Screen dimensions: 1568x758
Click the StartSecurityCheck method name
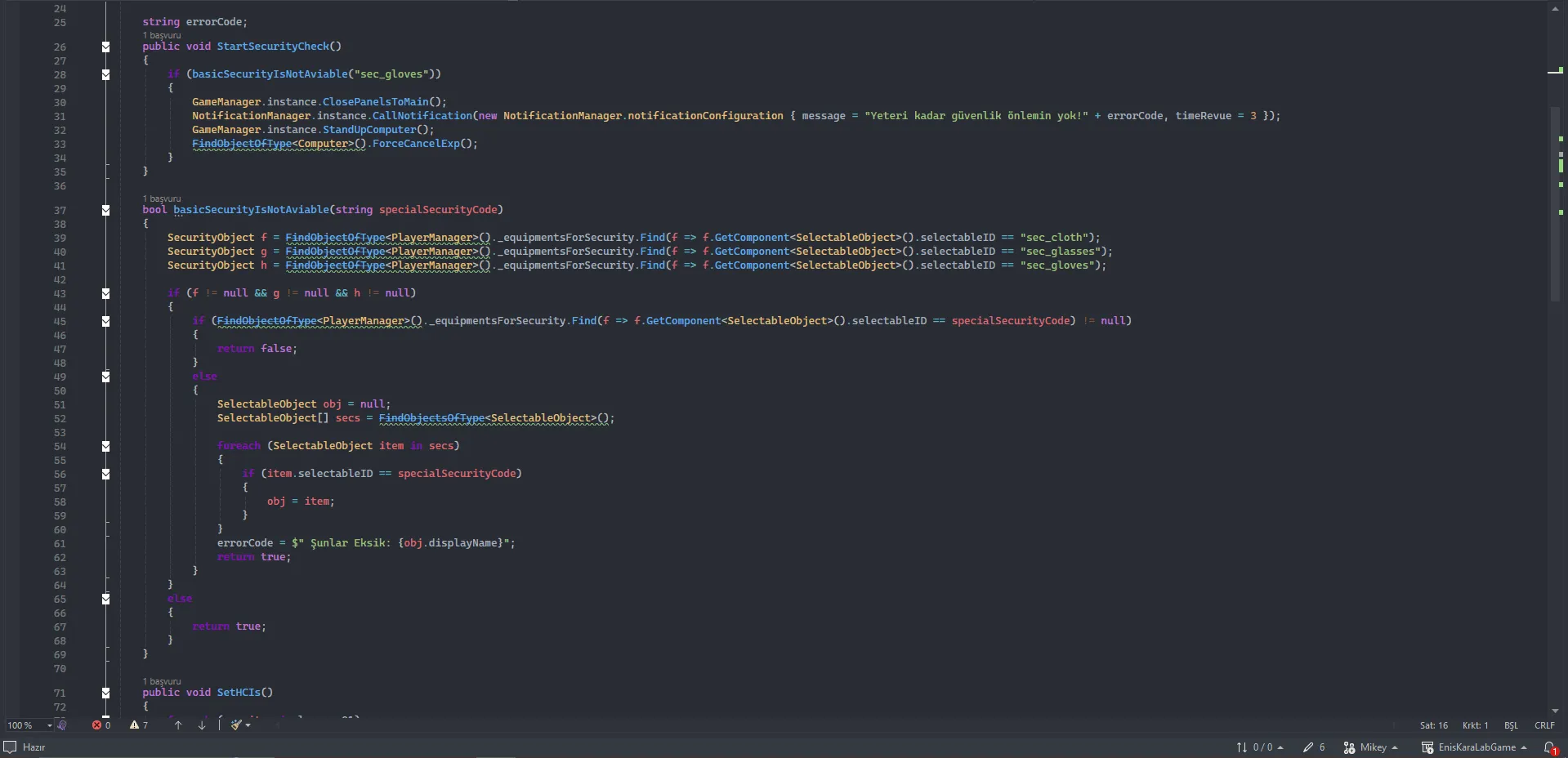pos(273,47)
